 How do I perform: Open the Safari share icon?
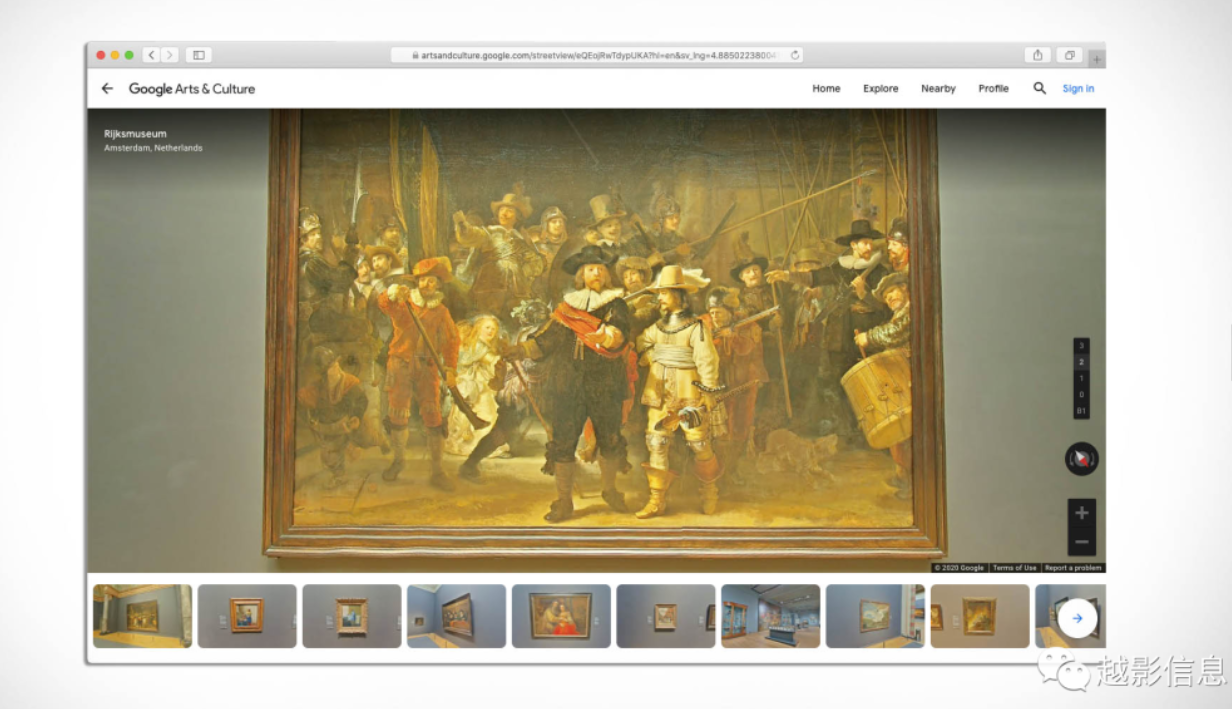coord(1038,55)
